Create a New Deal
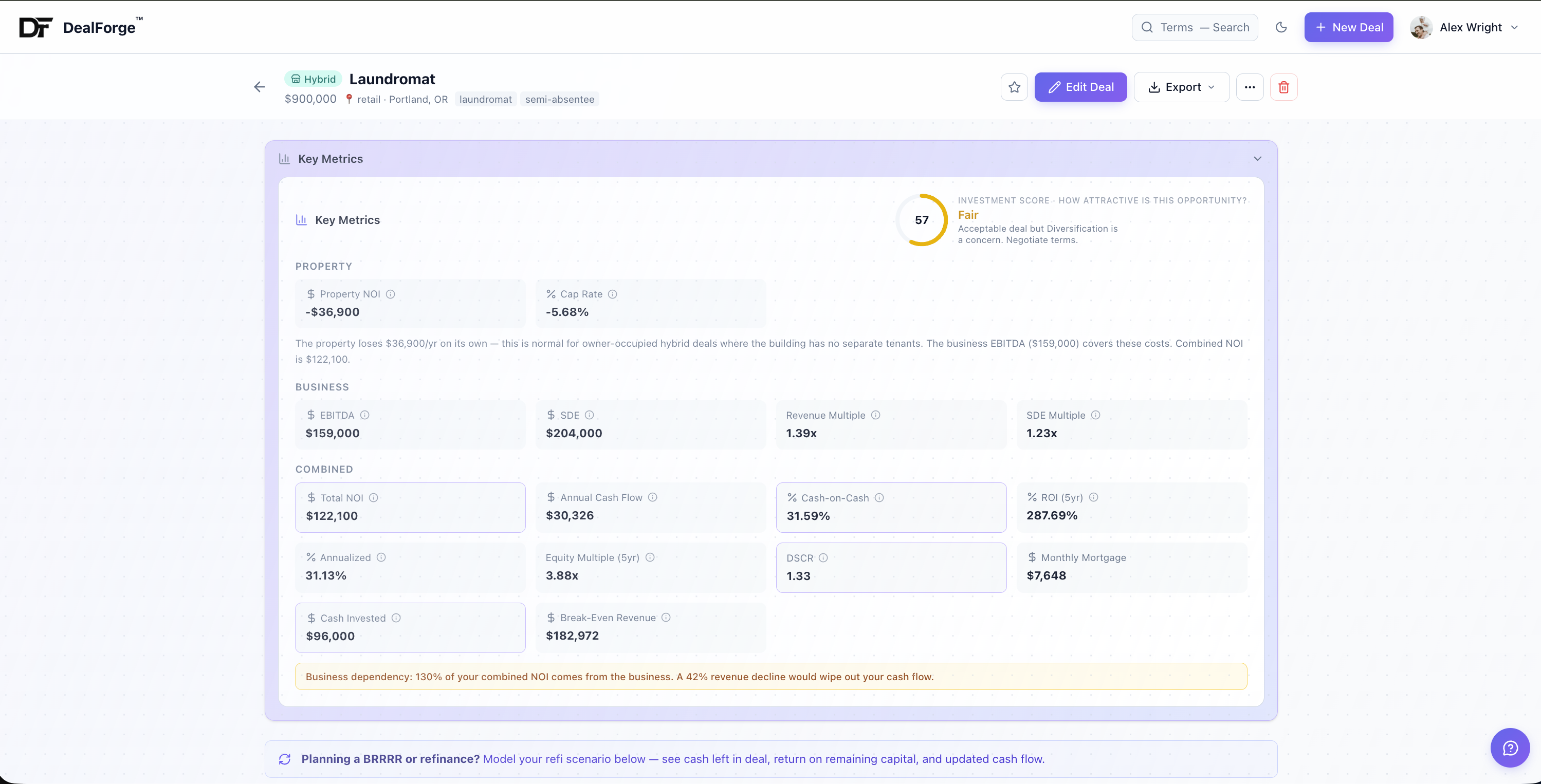The height and width of the screenshot is (784, 1541). pos(1348,28)
